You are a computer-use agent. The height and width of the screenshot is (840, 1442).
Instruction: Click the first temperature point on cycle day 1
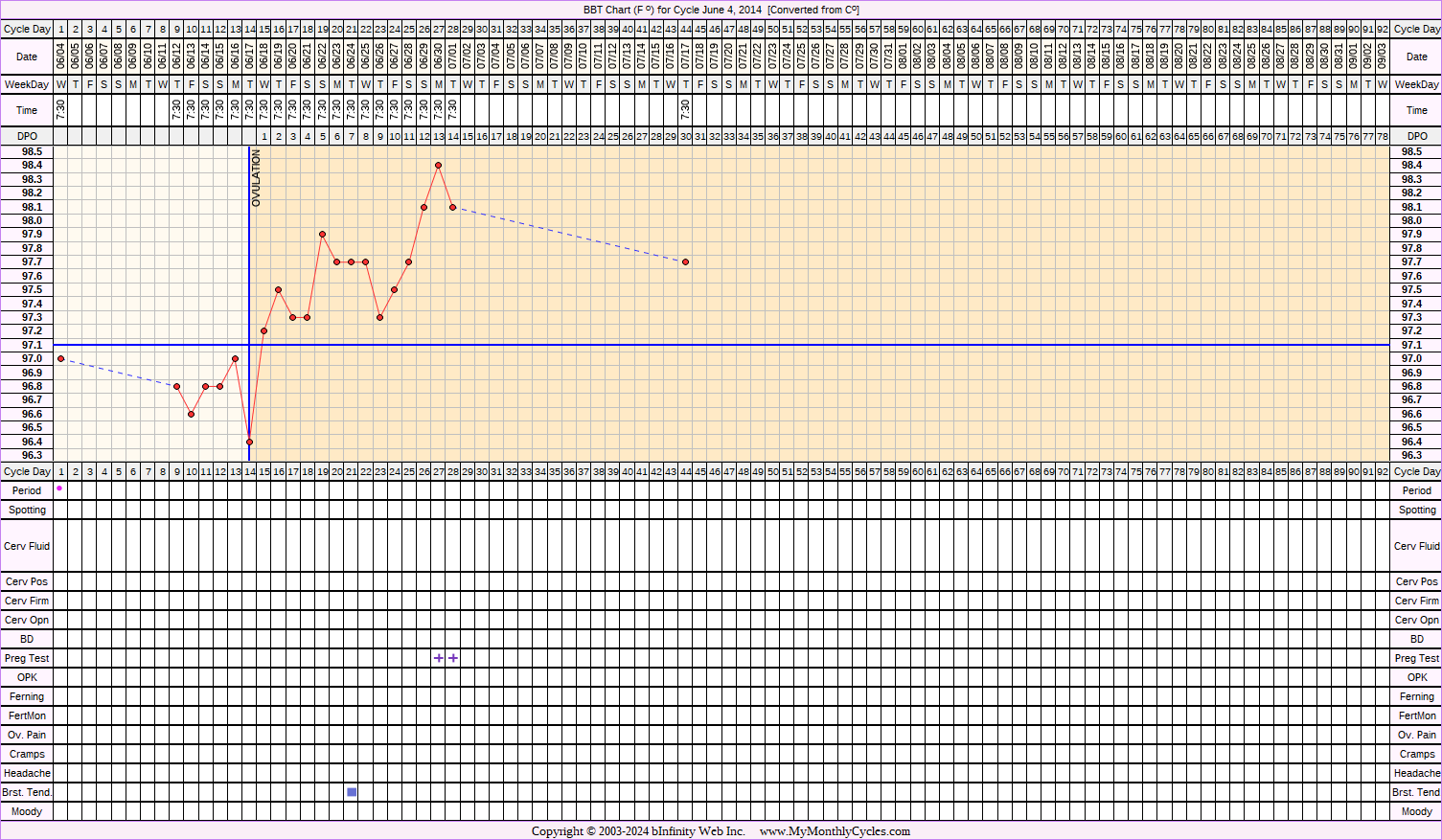tap(61, 359)
